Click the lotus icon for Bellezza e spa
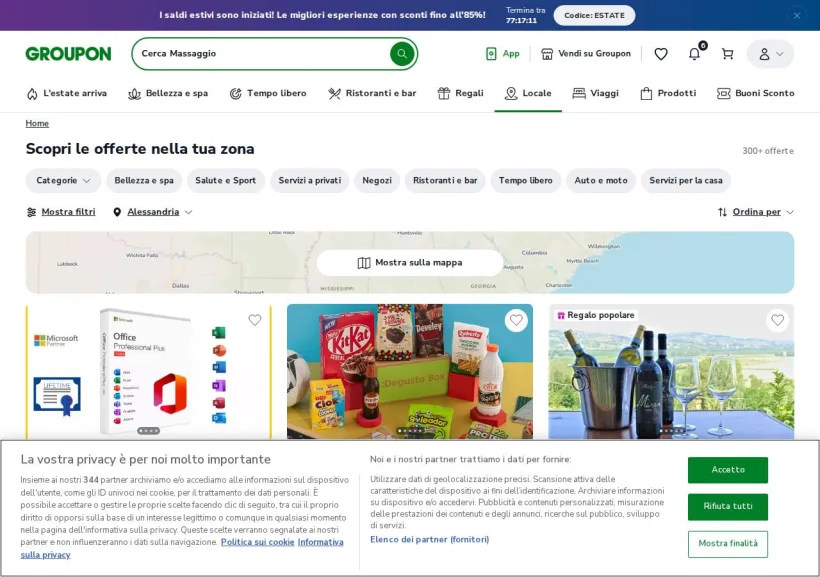820x577 pixels. click(x=134, y=94)
